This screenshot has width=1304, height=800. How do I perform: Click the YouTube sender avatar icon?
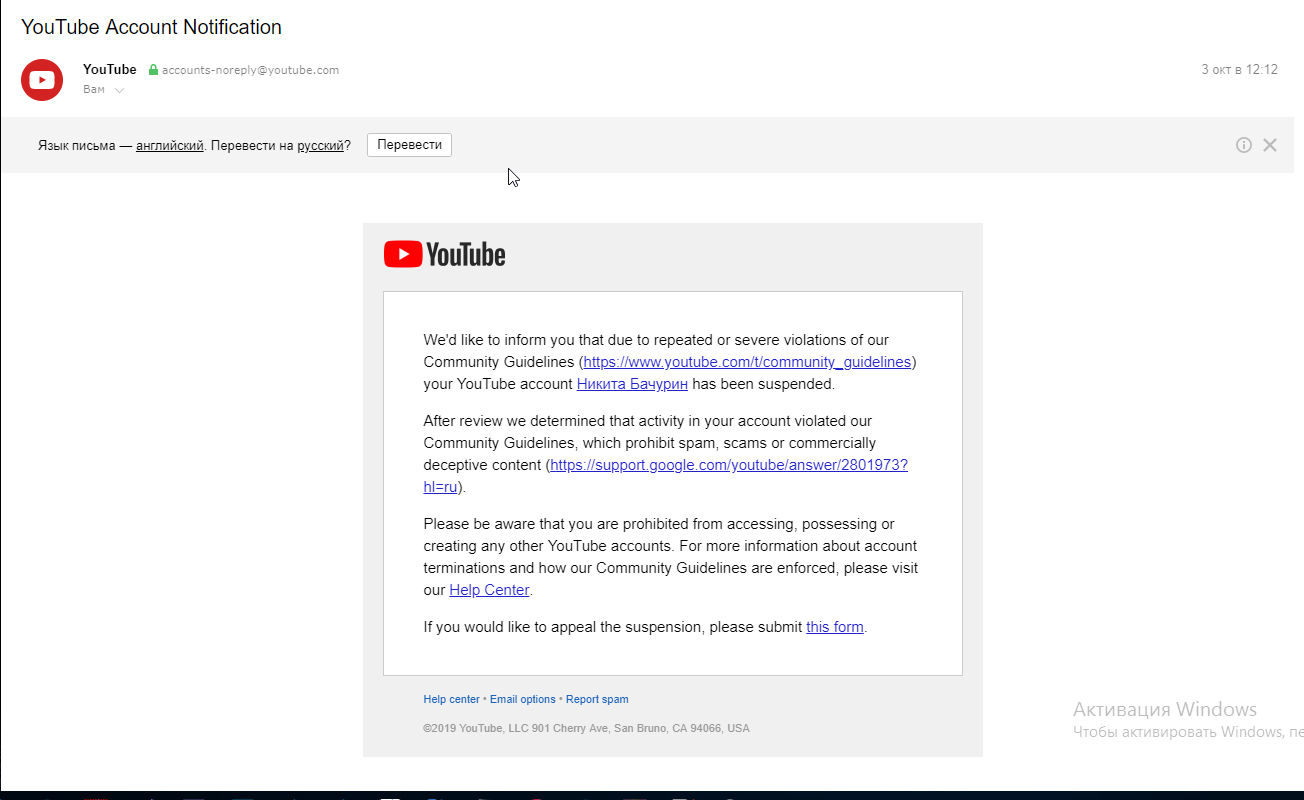[42, 80]
